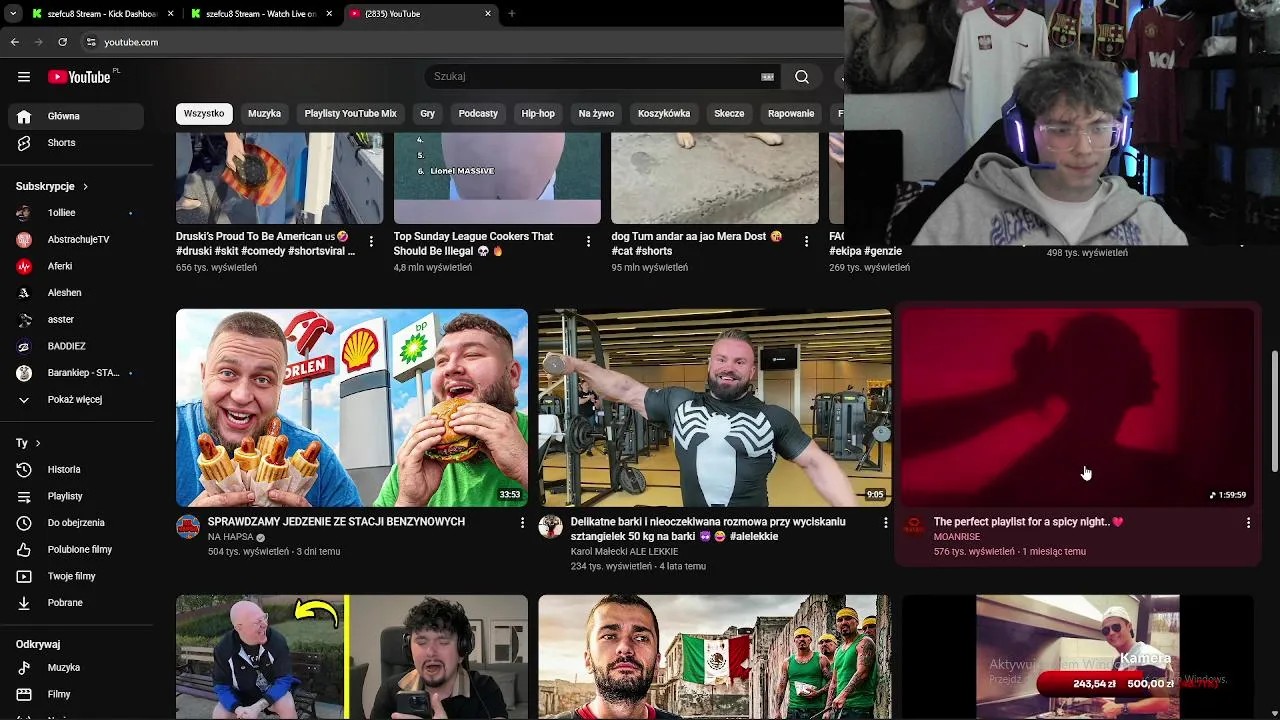The height and width of the screenshot is (720, 1280).
Task: Click the page vertical scrollbar
Action: [1274, 410]
